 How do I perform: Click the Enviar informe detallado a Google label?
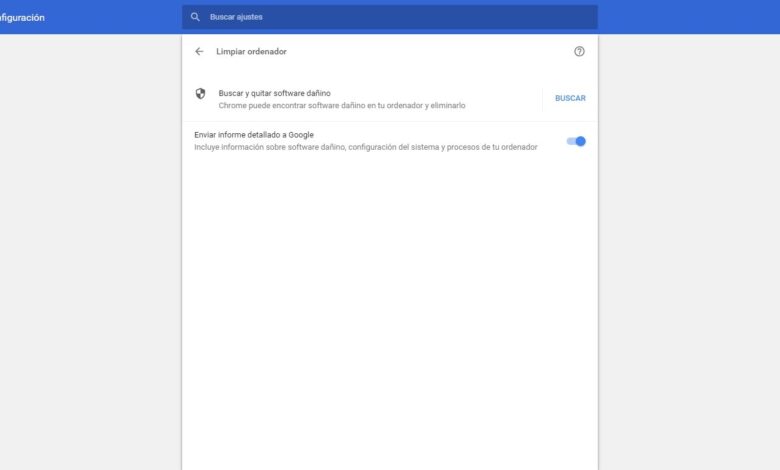tap(254, 135)
